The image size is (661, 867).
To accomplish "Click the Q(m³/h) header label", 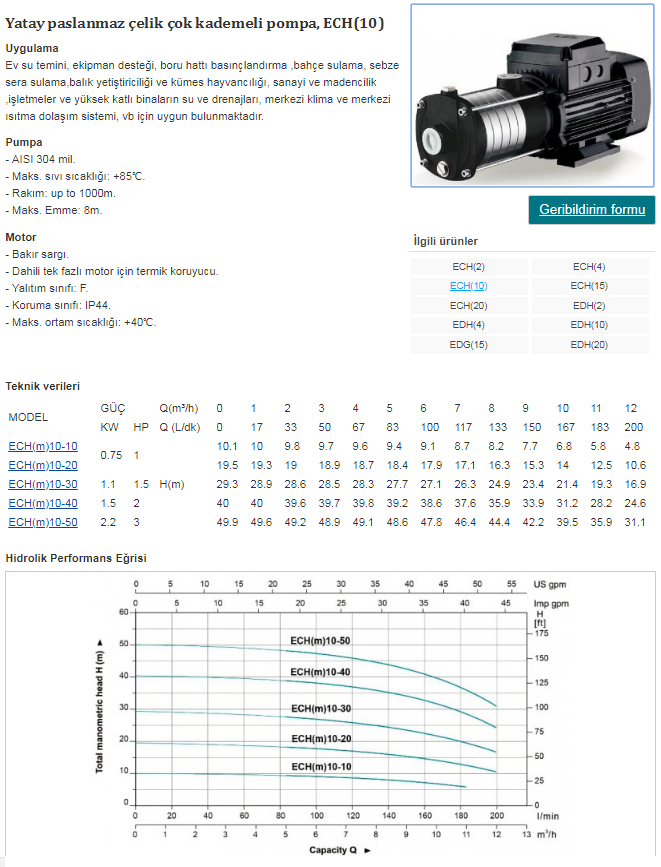I will [x=179, y=409].
